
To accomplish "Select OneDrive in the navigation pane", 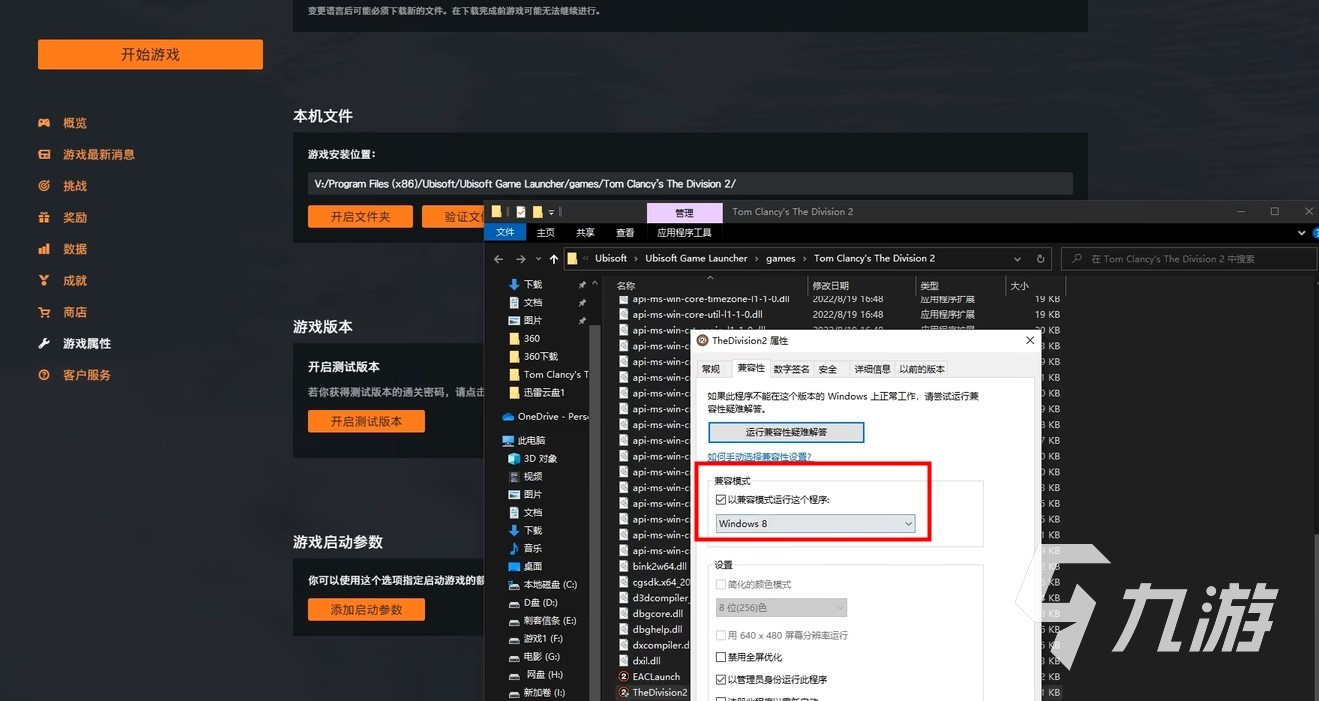I will click(x=545, y=417).
